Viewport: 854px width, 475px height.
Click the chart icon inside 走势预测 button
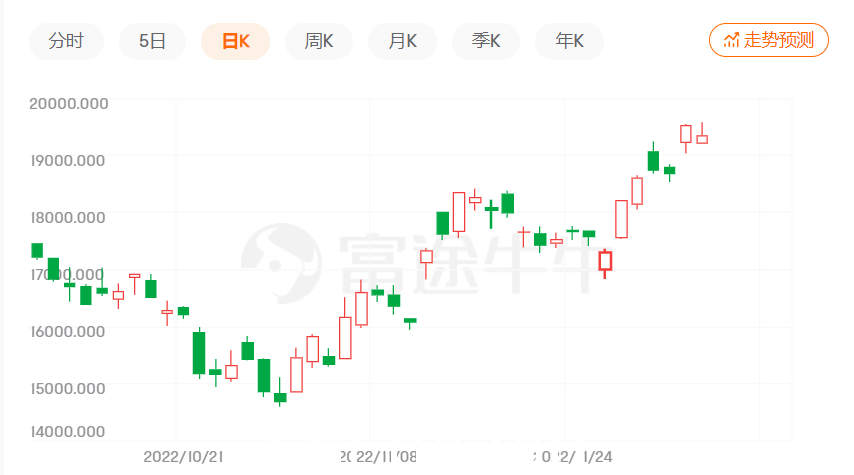731,40
